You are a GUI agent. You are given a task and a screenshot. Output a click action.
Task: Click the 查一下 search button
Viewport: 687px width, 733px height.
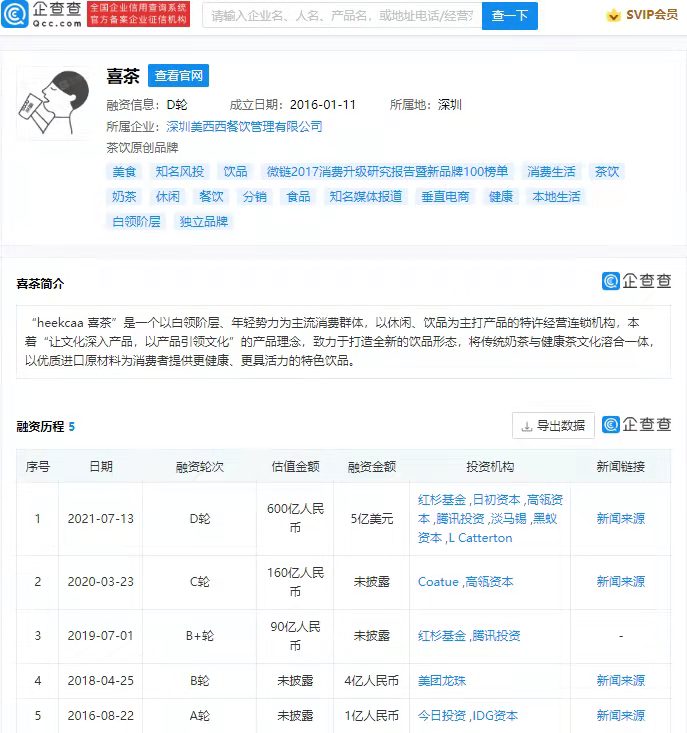[509, 16]
